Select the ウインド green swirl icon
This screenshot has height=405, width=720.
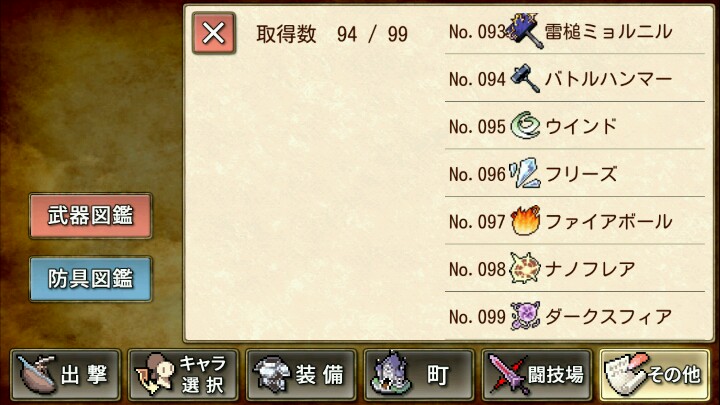tap(525, 126)
